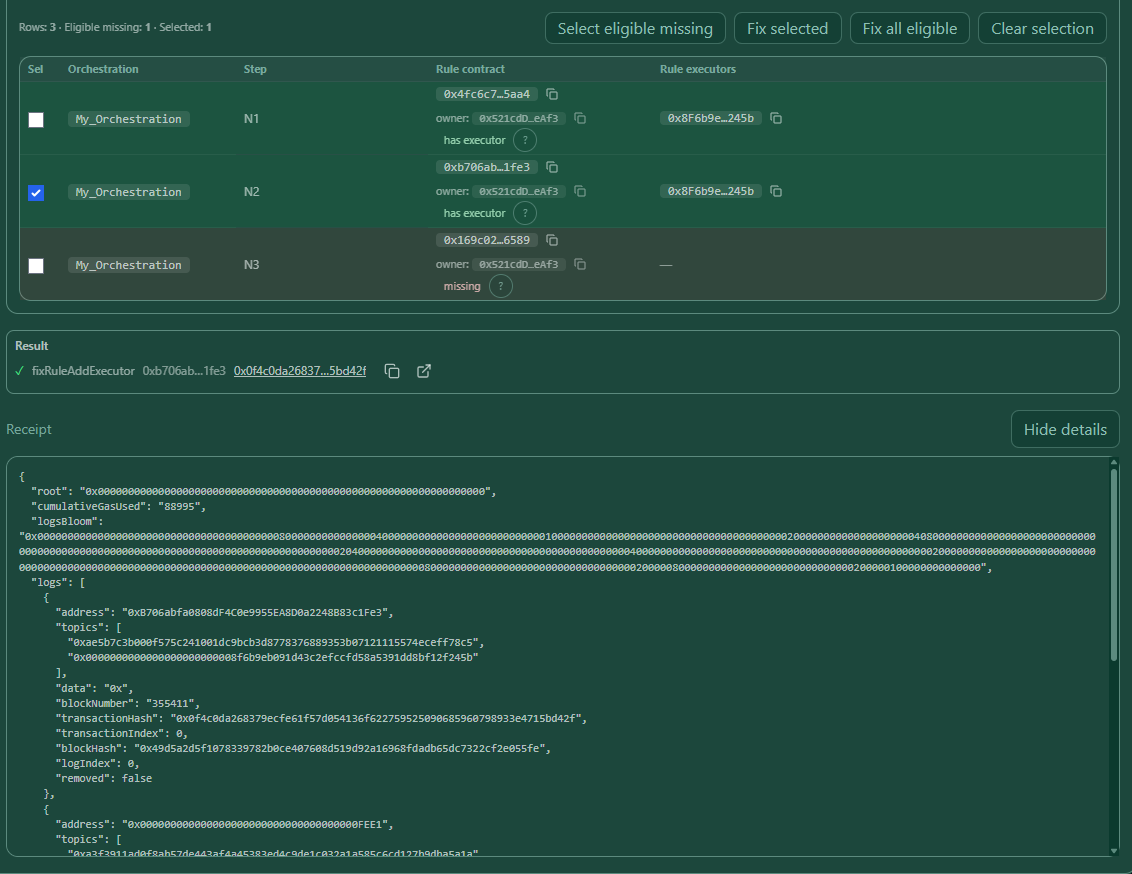This screenshot has height=874, width=1132.
Task: Click Rule executors column header
Action: [x=697, y=69]
